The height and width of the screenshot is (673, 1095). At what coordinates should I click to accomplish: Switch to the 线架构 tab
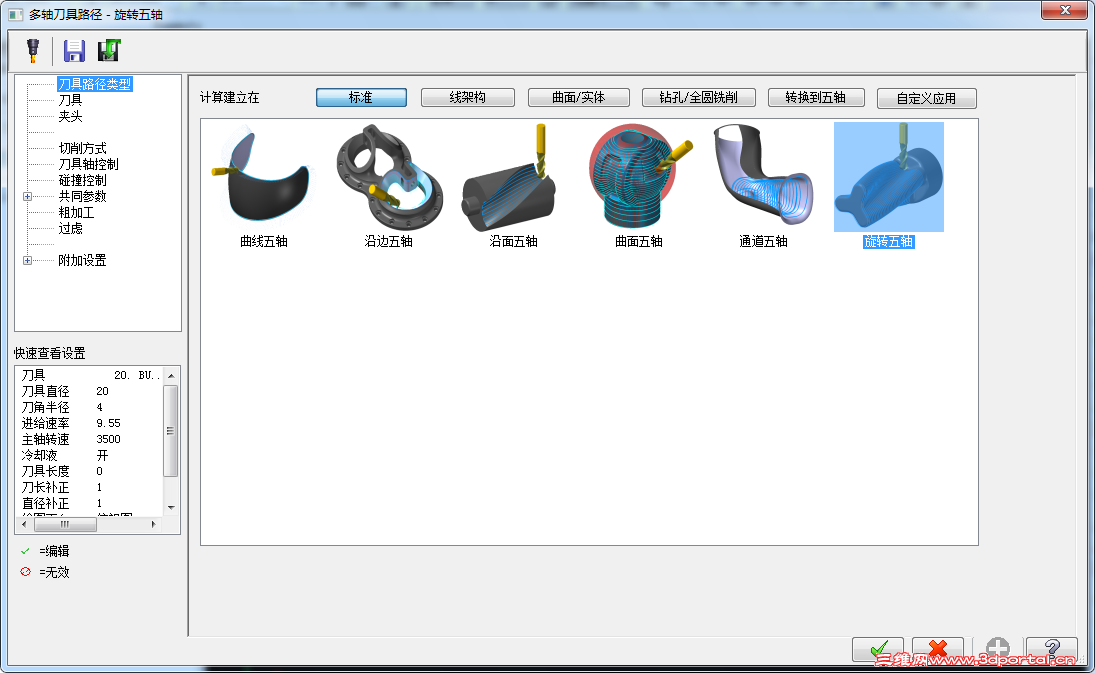467,98
